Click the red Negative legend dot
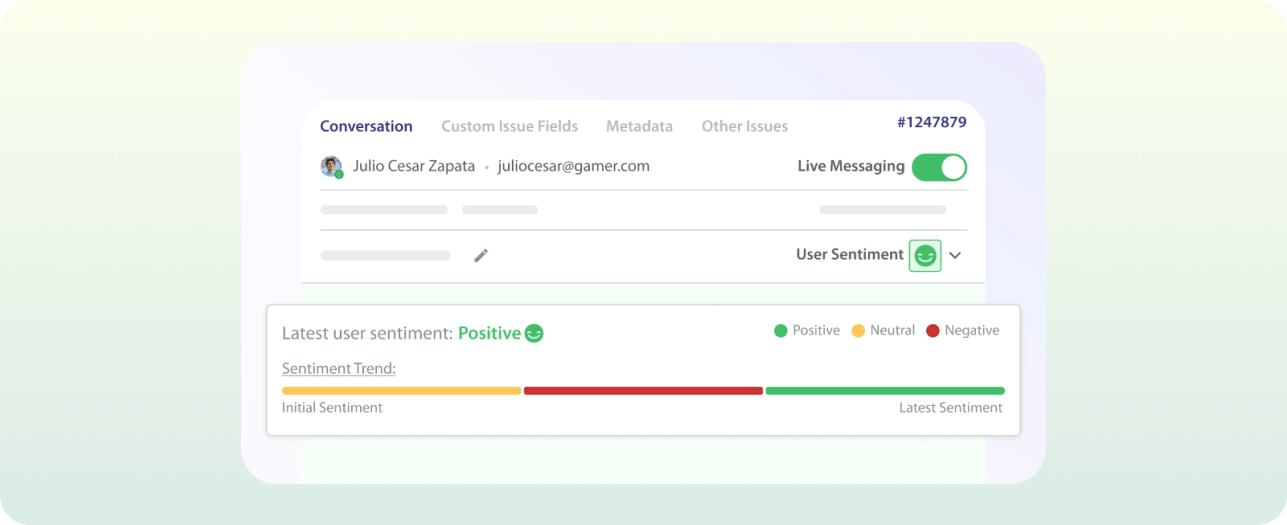This screenshot has width=1287, height=525. point(933,331)
